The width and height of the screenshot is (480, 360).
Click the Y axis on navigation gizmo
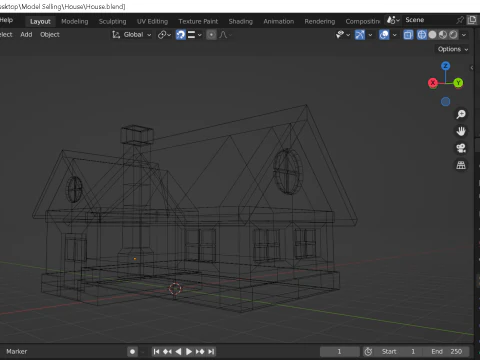click(x=458, y=83)
